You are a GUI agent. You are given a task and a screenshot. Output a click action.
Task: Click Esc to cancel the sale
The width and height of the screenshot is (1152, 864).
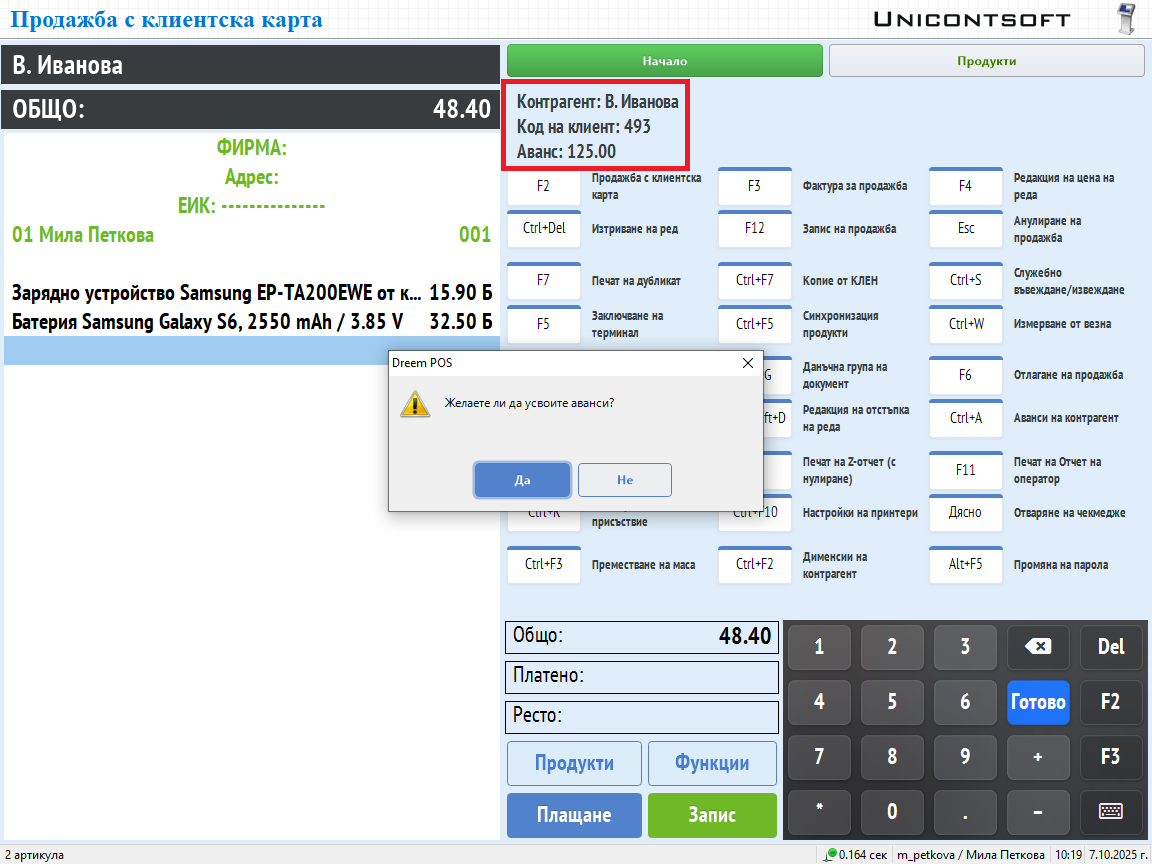click(965, 229)
